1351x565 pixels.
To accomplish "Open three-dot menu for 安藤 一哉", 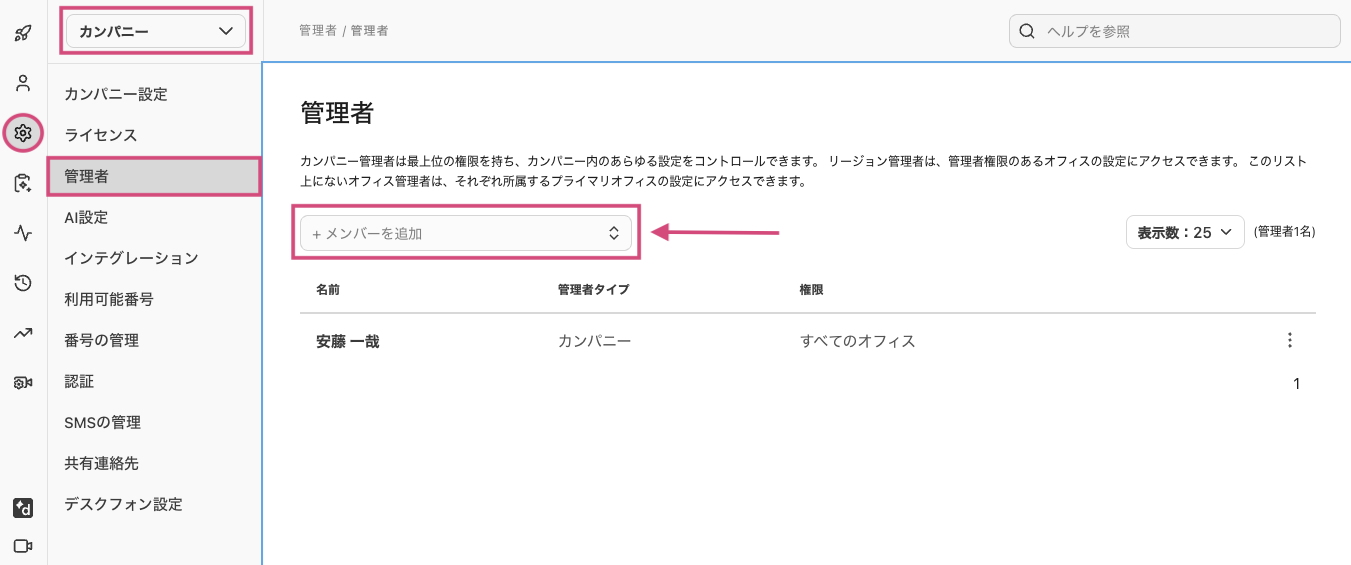I will tap(1289, 341).
